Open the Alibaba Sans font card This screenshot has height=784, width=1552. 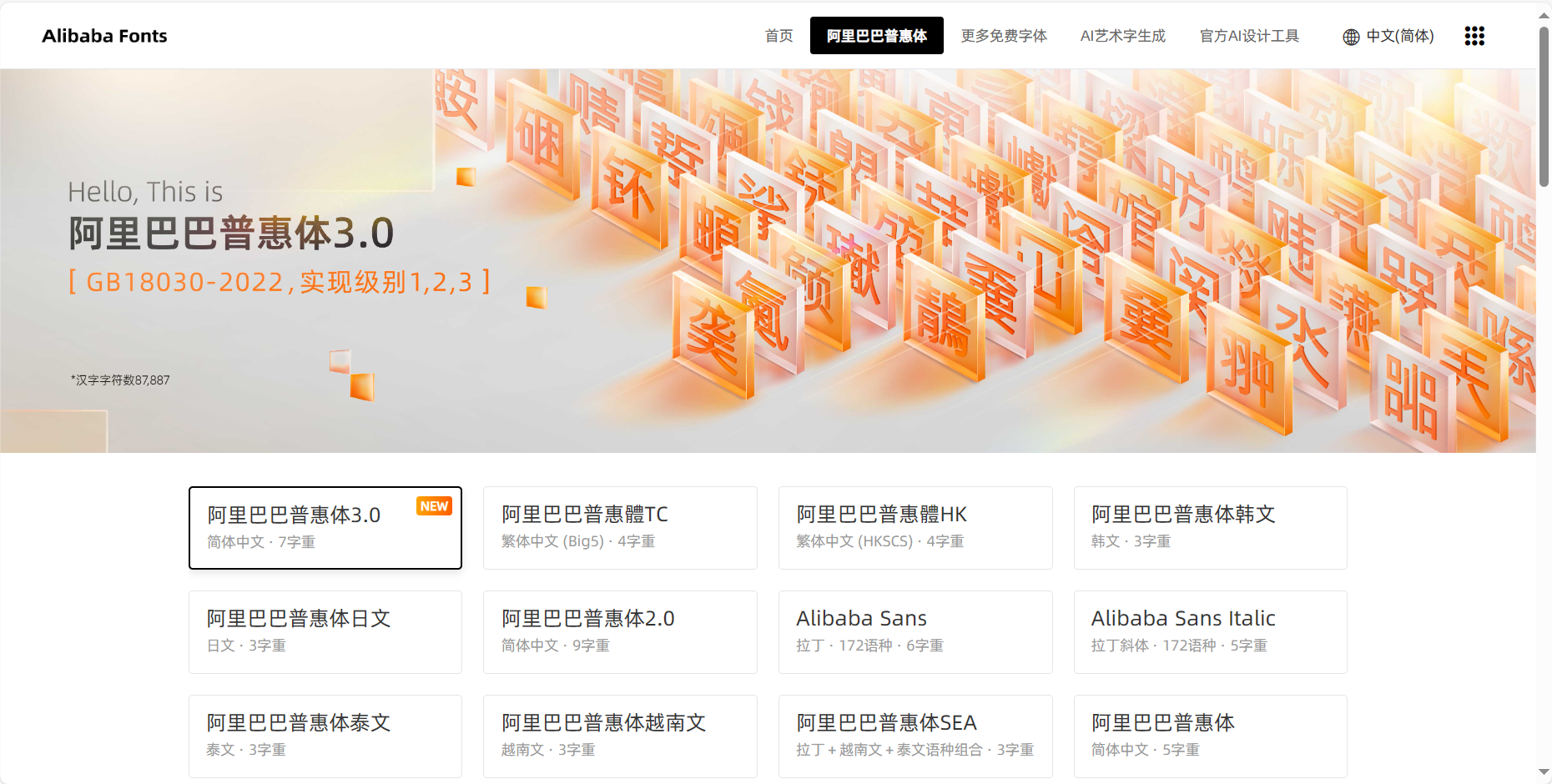pos(915,631)
